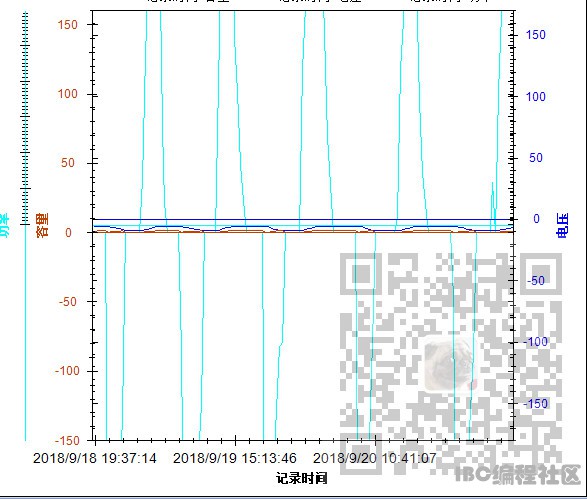This screenshot has width=587, height=499.
Task: Click -150 on the blue 电压 axis
Action: (536, 404)
